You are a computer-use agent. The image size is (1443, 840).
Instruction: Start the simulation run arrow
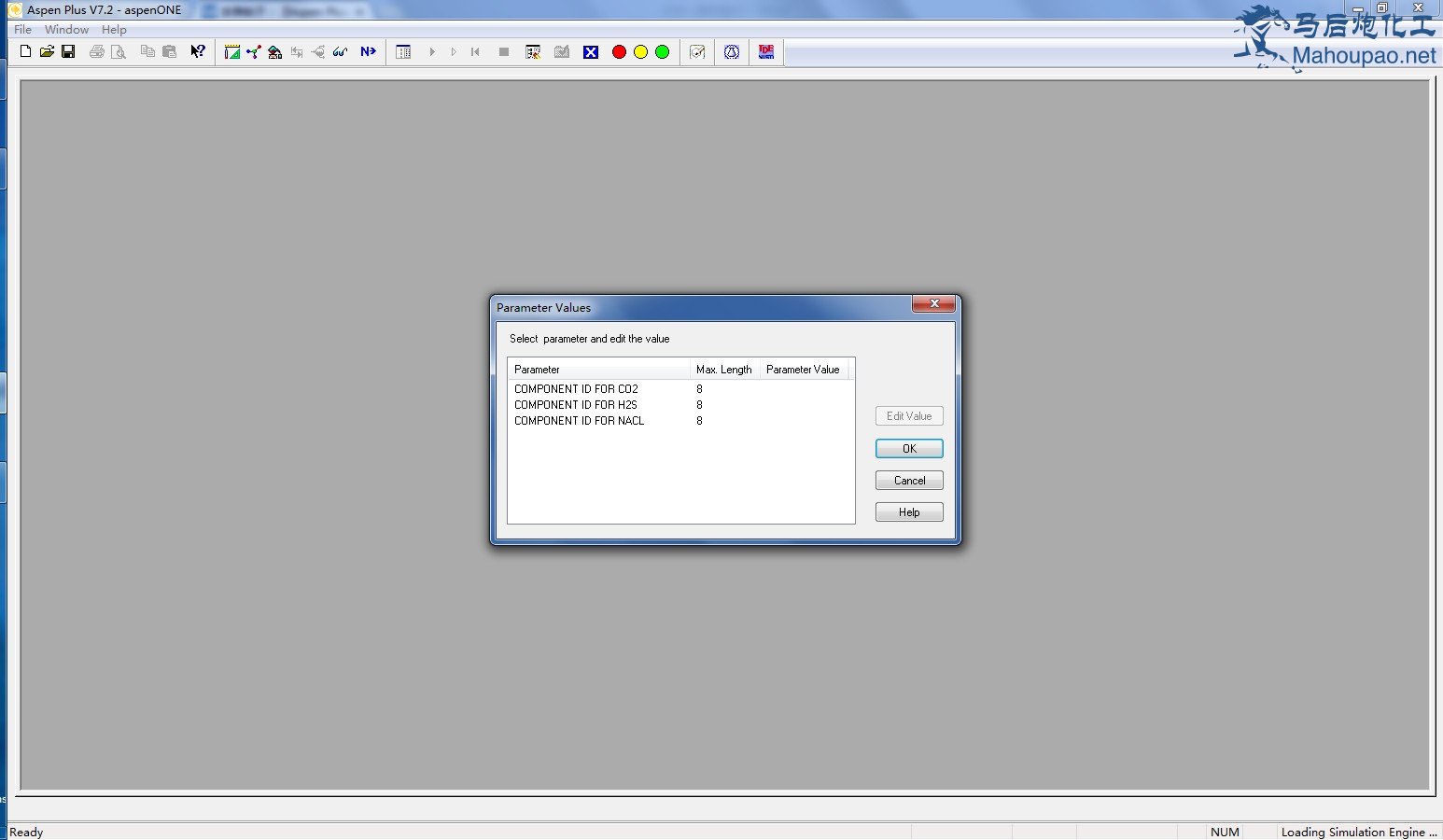(432, 52)
